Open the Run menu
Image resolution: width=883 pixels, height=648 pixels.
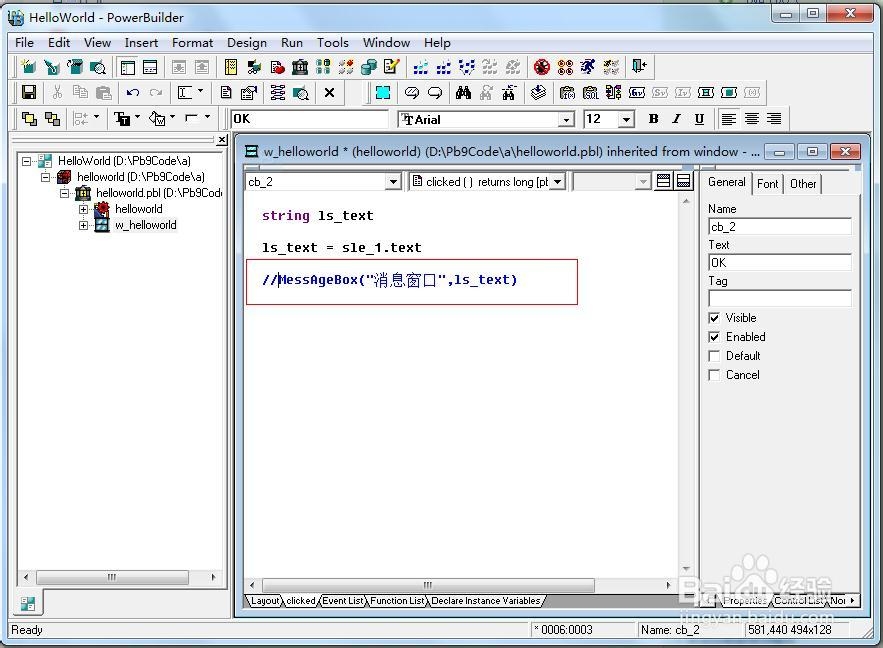pos(292,43)
